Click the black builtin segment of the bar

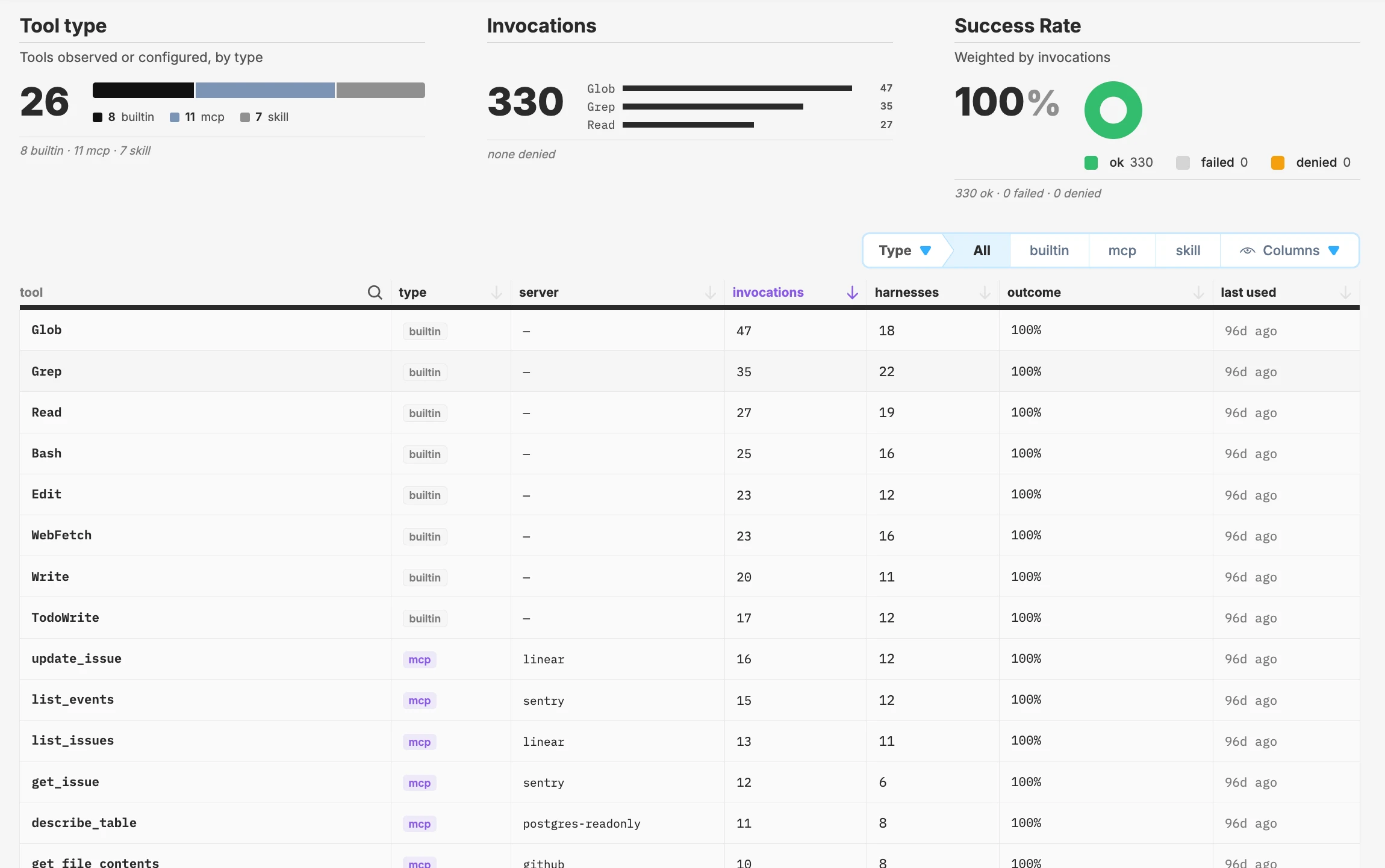click(143, 90)
